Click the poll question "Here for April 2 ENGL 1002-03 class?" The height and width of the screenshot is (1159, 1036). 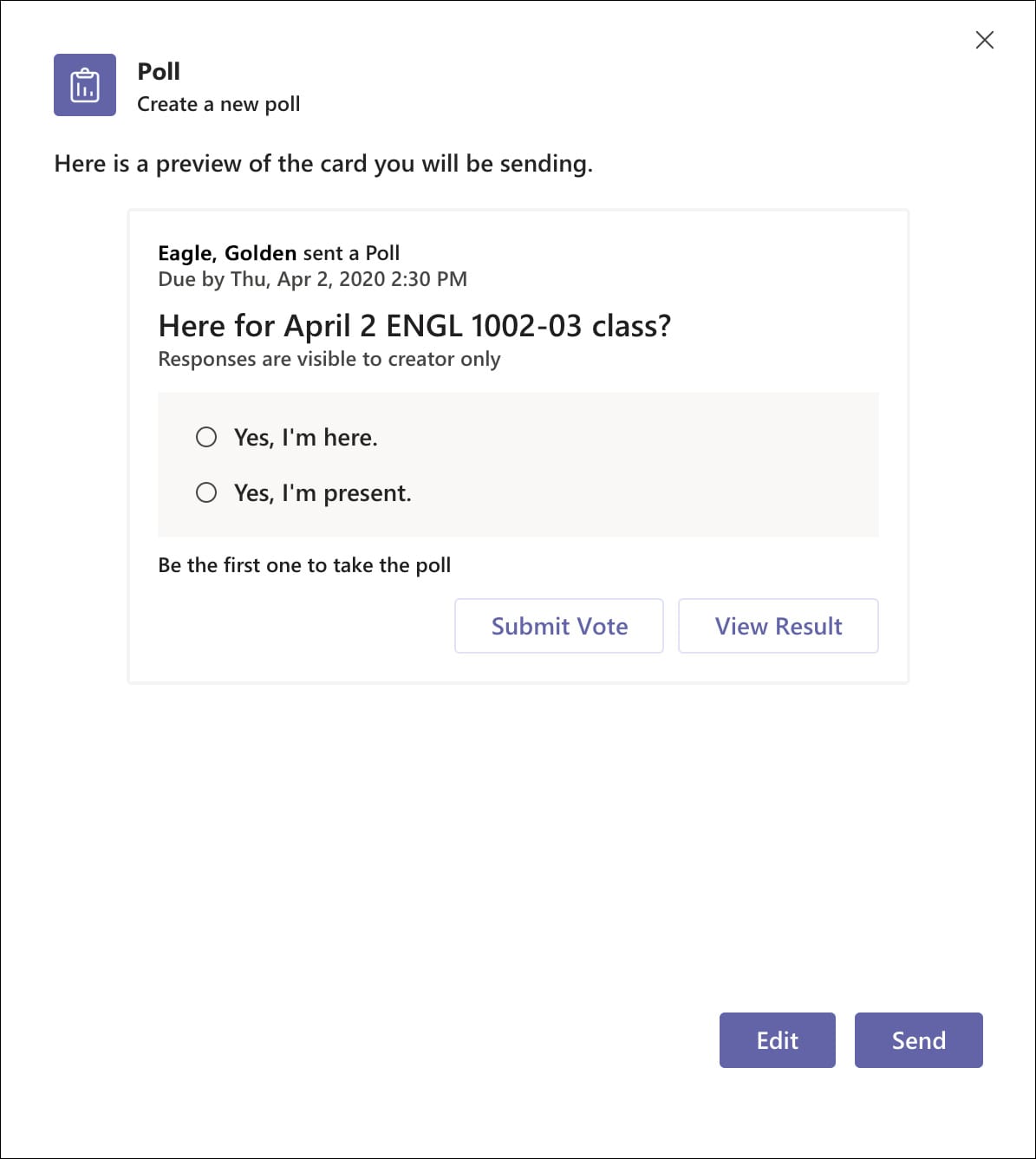416,326
